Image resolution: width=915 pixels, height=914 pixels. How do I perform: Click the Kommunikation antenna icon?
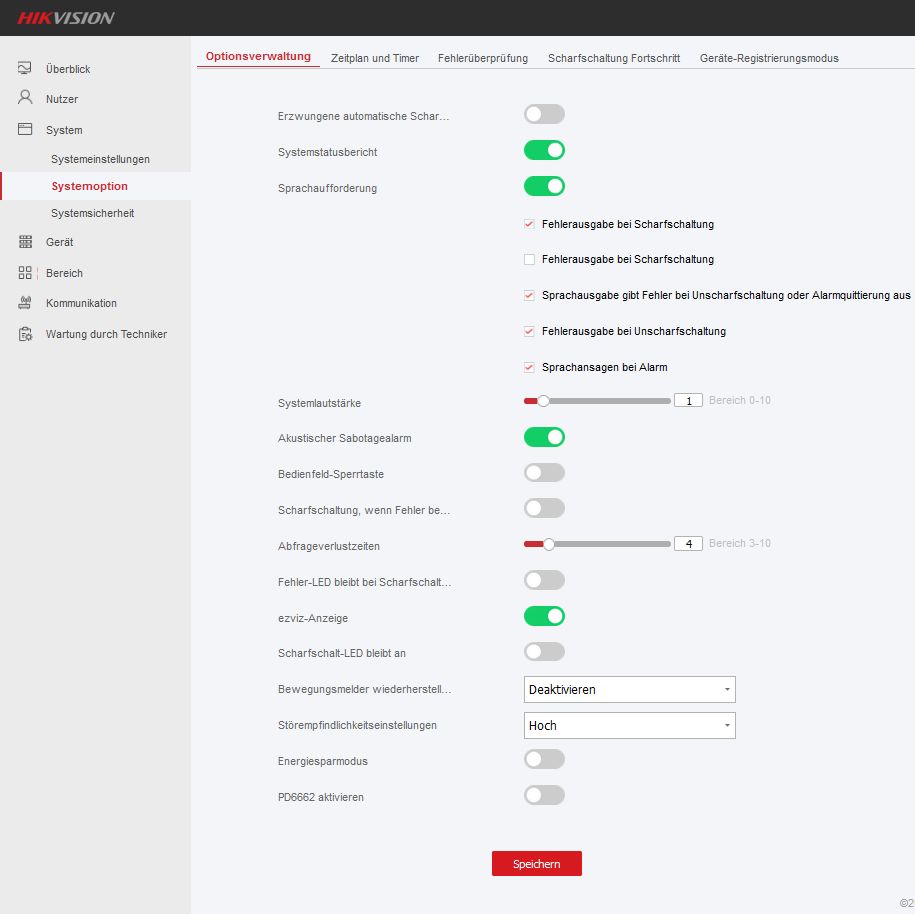(26, 303)
